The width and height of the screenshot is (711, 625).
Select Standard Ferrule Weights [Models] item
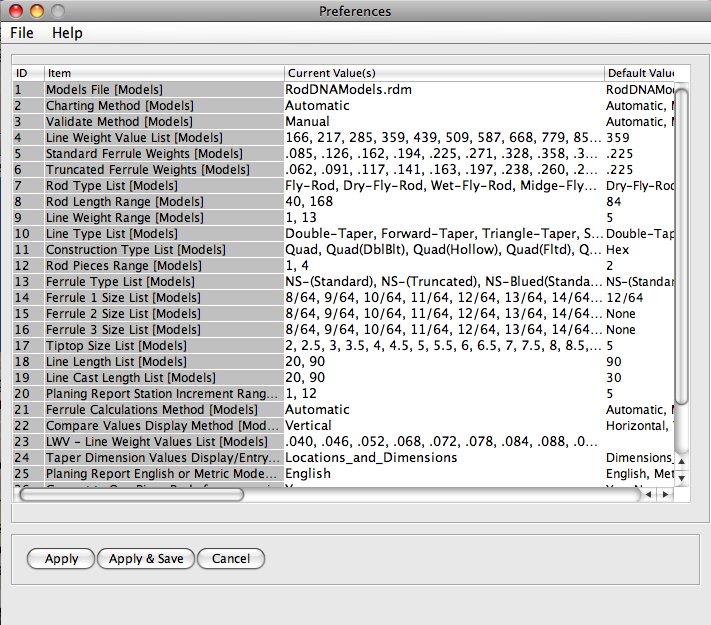coord(164,153)
